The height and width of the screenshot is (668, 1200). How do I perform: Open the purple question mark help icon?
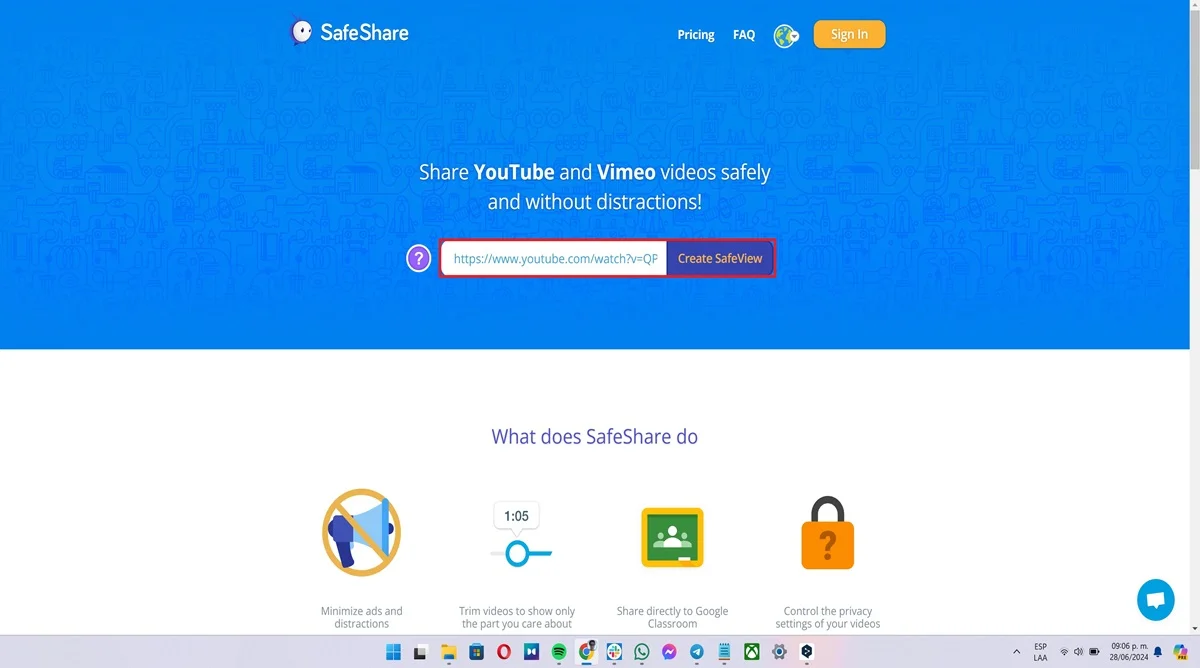[x=418, y=258]
